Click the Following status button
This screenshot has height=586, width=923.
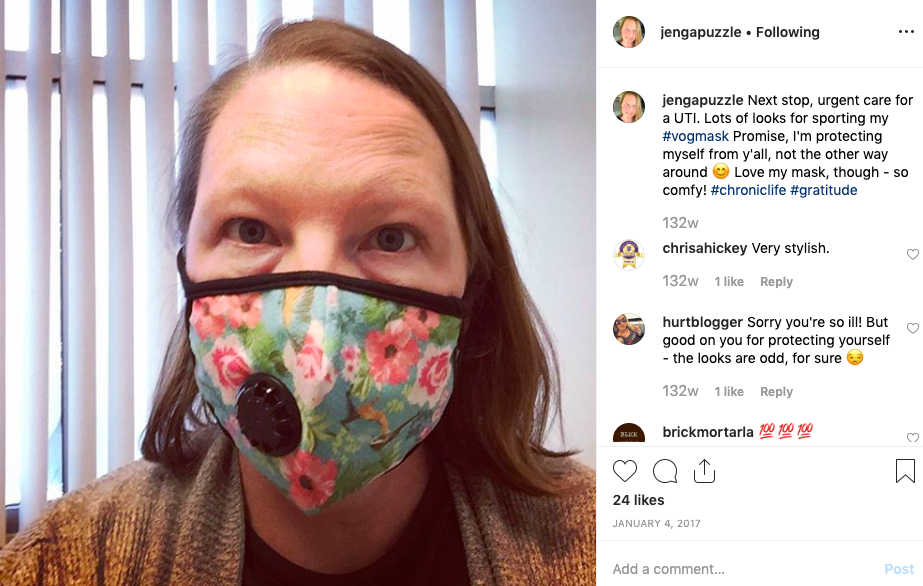[x=788, y=32]
